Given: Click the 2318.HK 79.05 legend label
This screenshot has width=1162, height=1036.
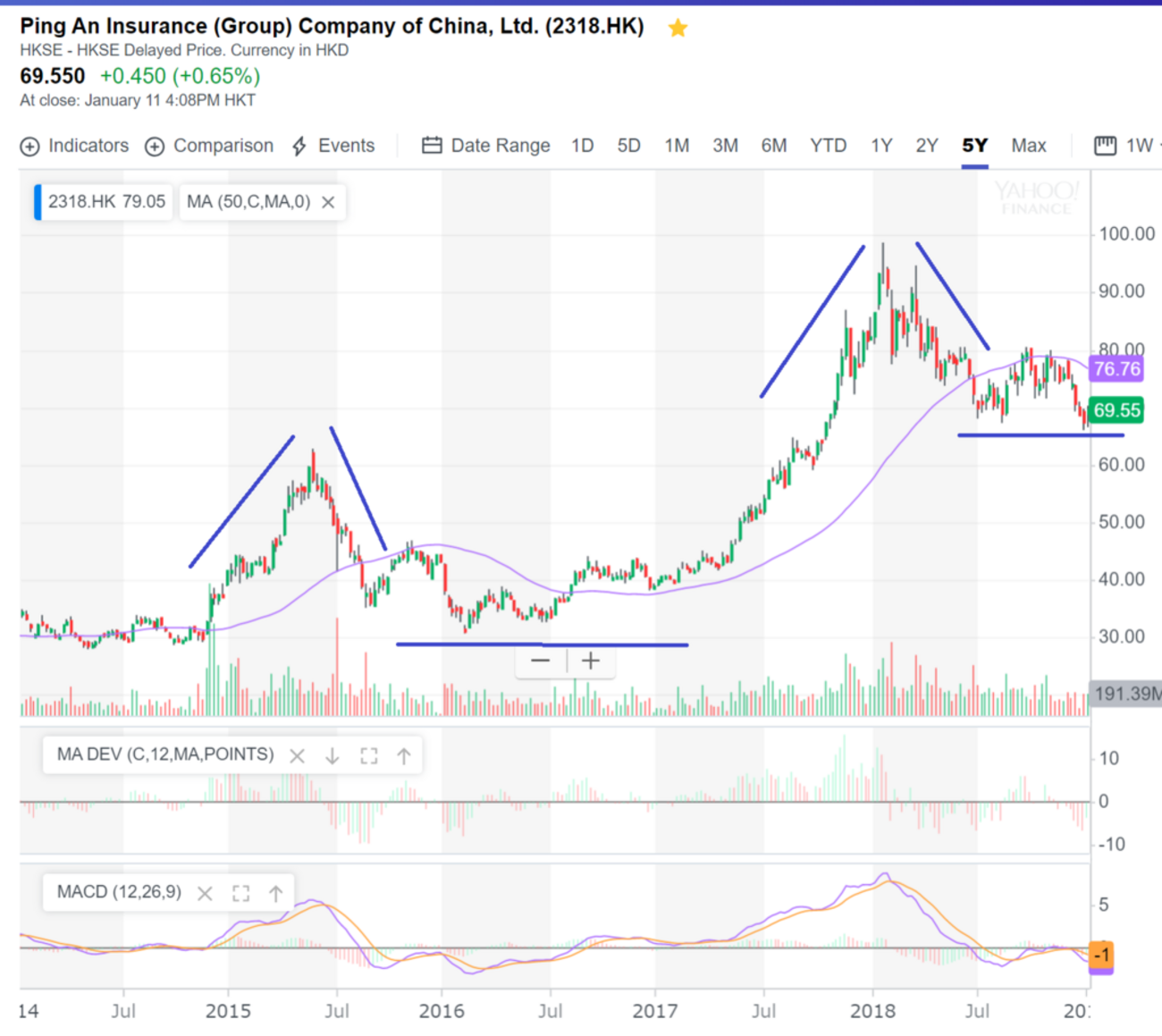Looking at the screenshot, I should click(106, 202).
